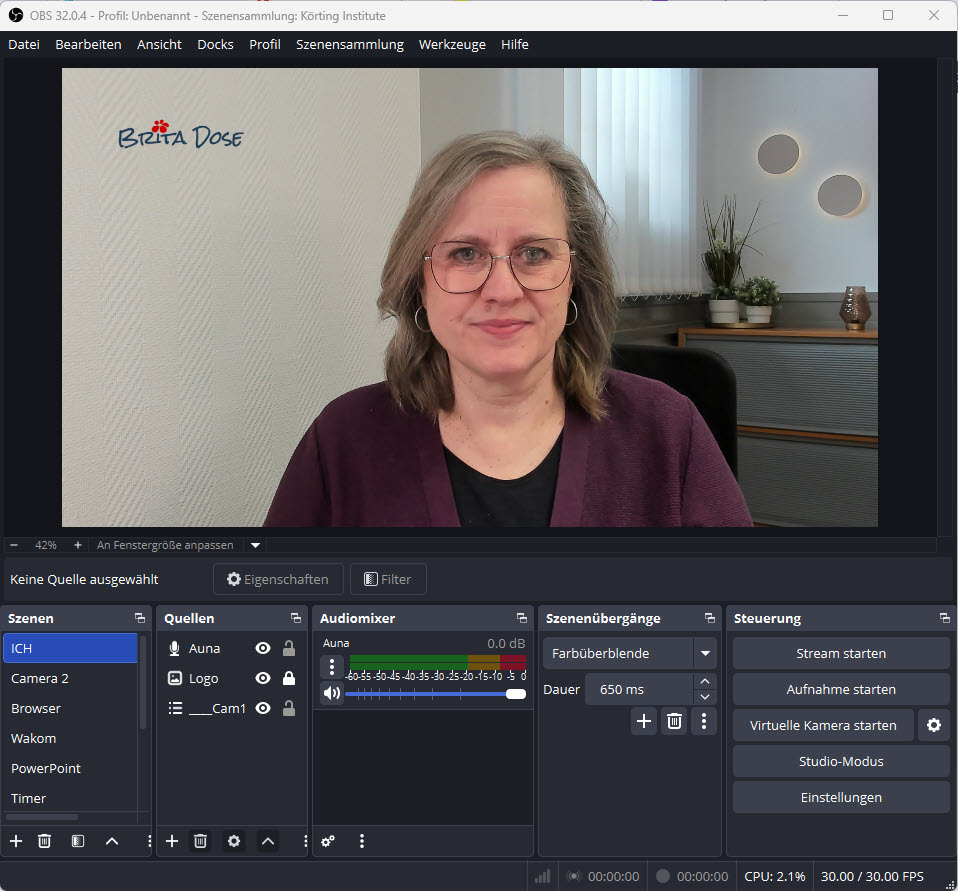Open Einstellungen from Steuerung panel
Screen dimensions: 958x891
pos(841,797)
